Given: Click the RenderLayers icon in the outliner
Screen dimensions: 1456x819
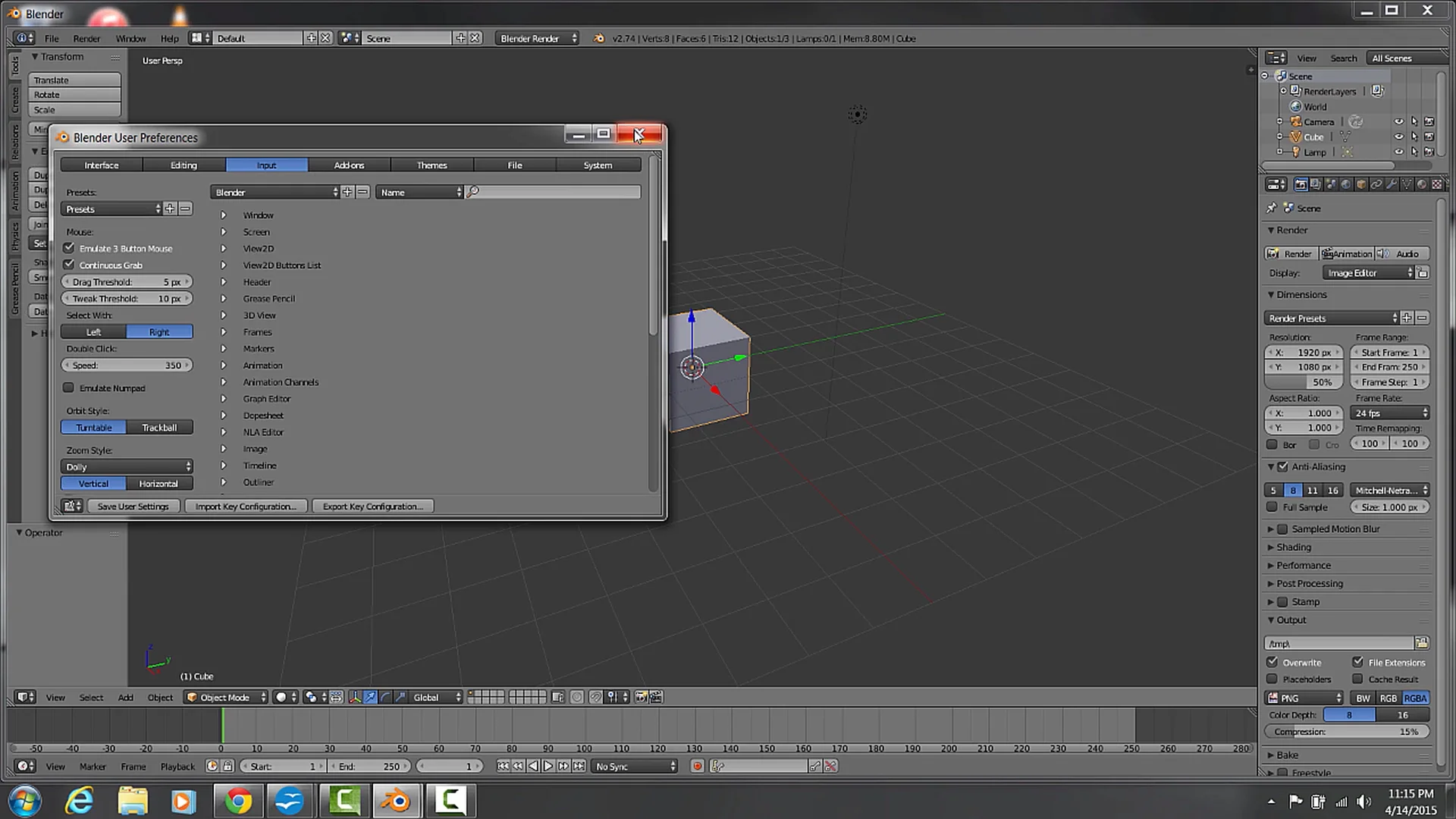Looking at the screenshot, I should pyautogui.click(x=1297, y=91).
